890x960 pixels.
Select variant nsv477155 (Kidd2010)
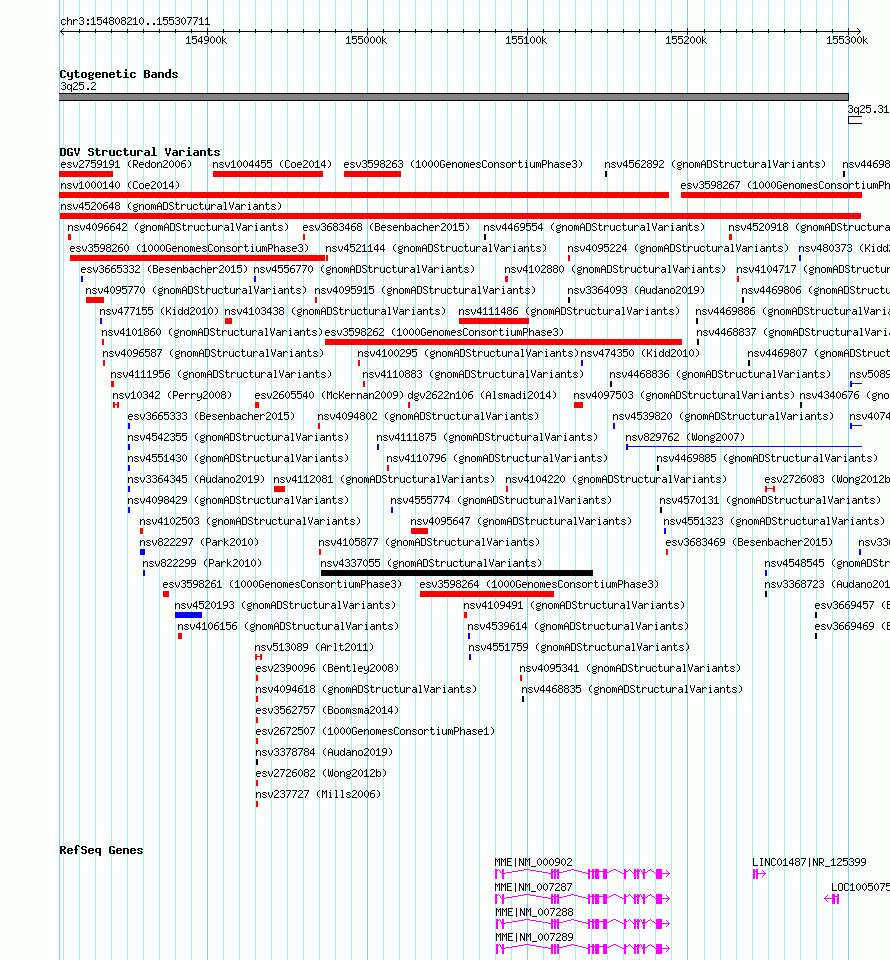159,311
